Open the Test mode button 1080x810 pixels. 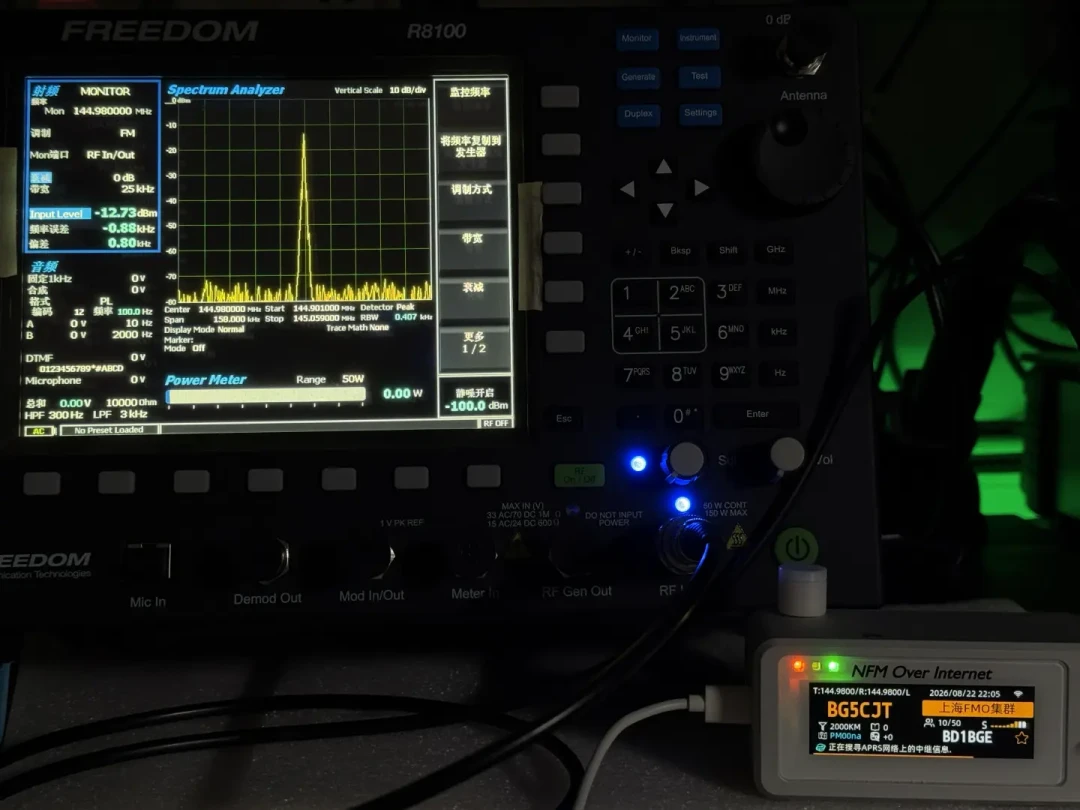(x=699, y=76)
